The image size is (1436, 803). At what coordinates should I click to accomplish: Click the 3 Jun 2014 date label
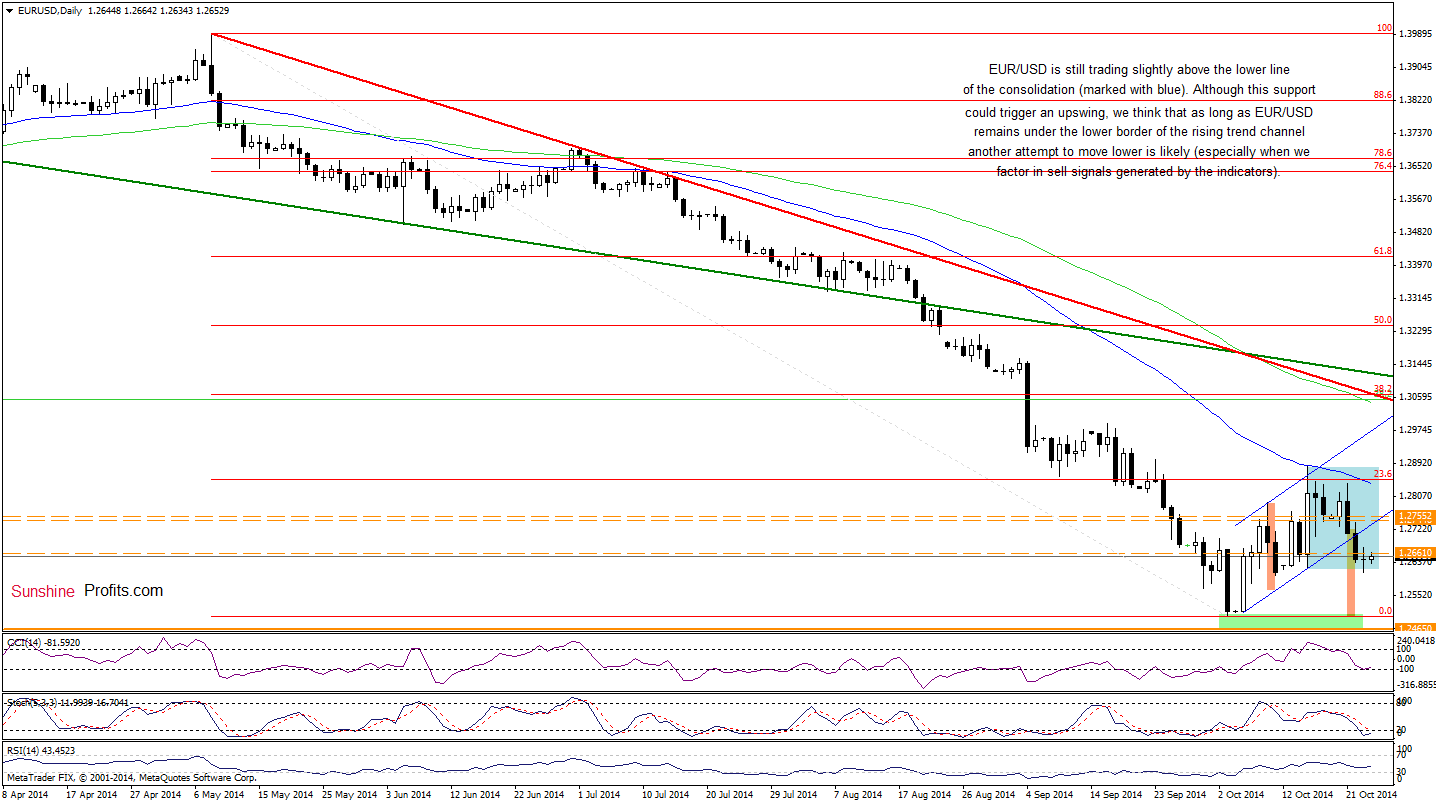[410, 794]
